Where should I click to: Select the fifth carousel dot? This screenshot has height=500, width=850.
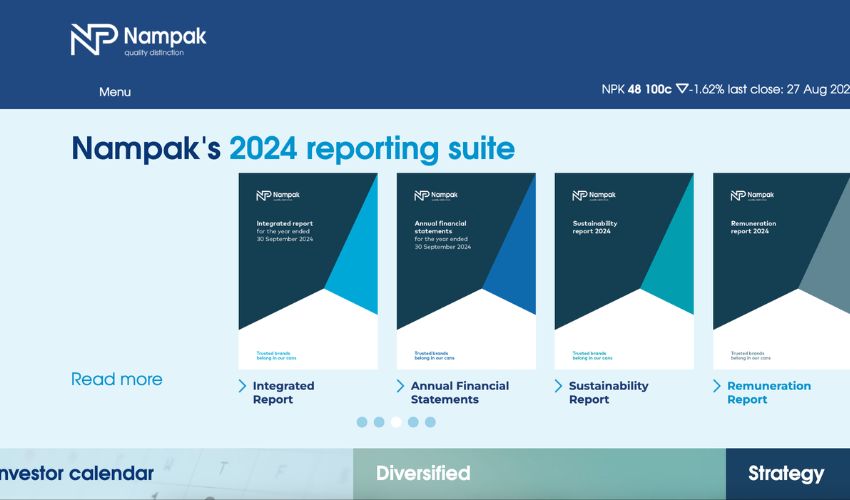click(x=430, y=422)
